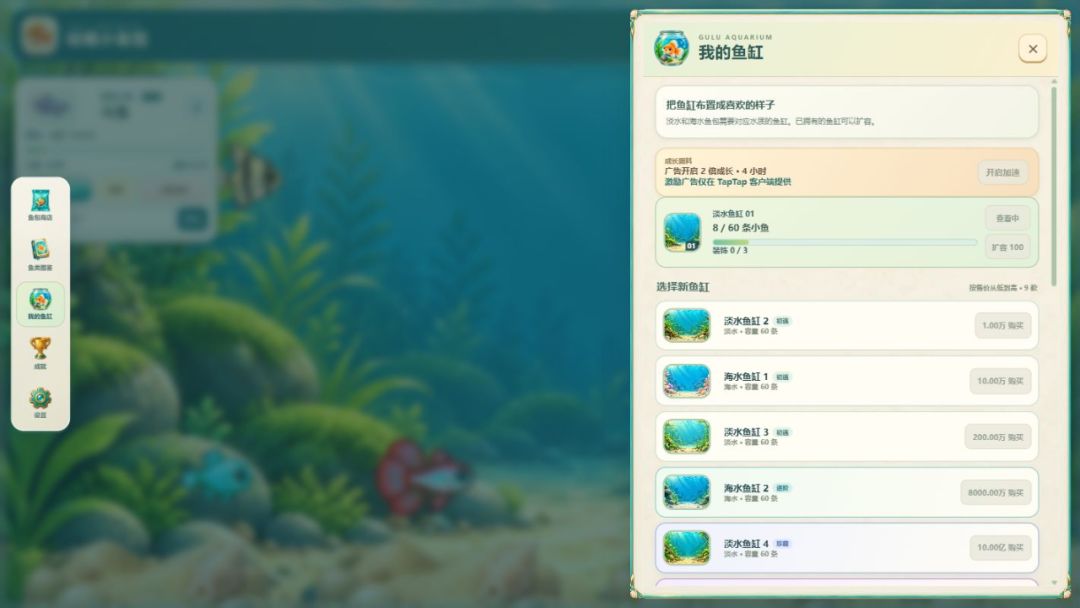Click the fish count progress bar of 淡水鱼缸 01
1080x608 pixels.
coord(844,242)
